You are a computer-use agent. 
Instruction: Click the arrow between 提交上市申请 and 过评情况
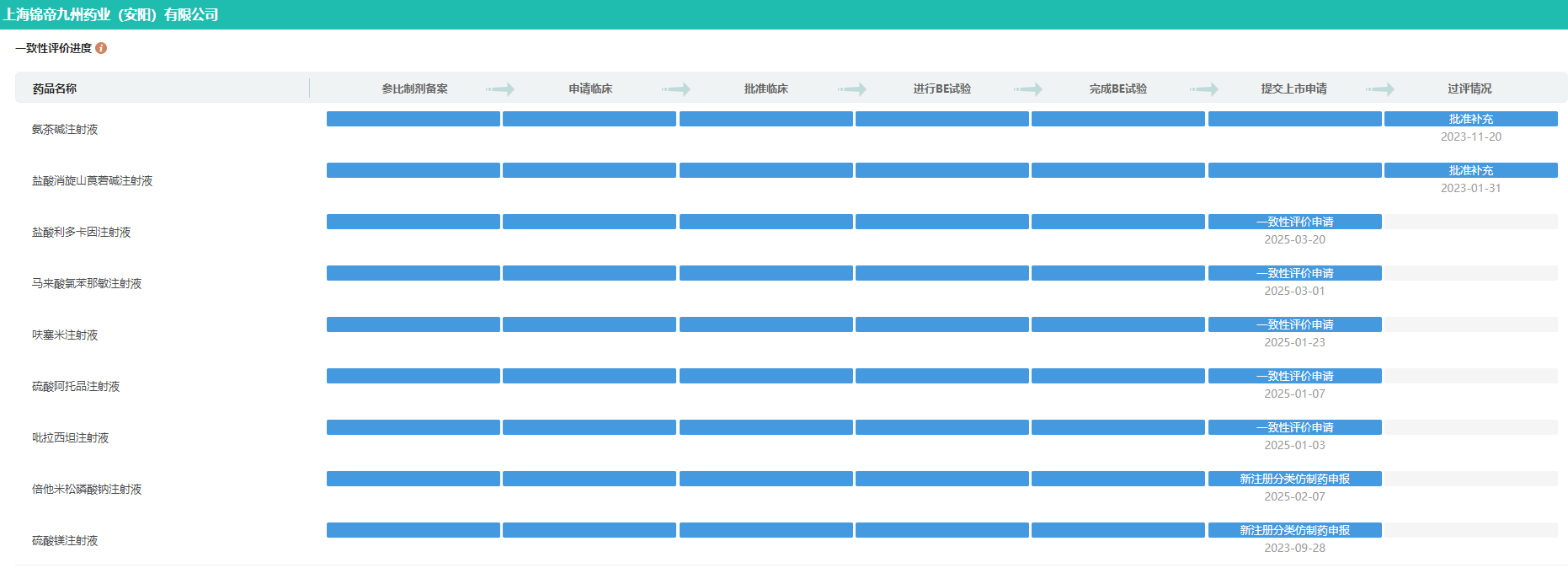point(1380,88)
